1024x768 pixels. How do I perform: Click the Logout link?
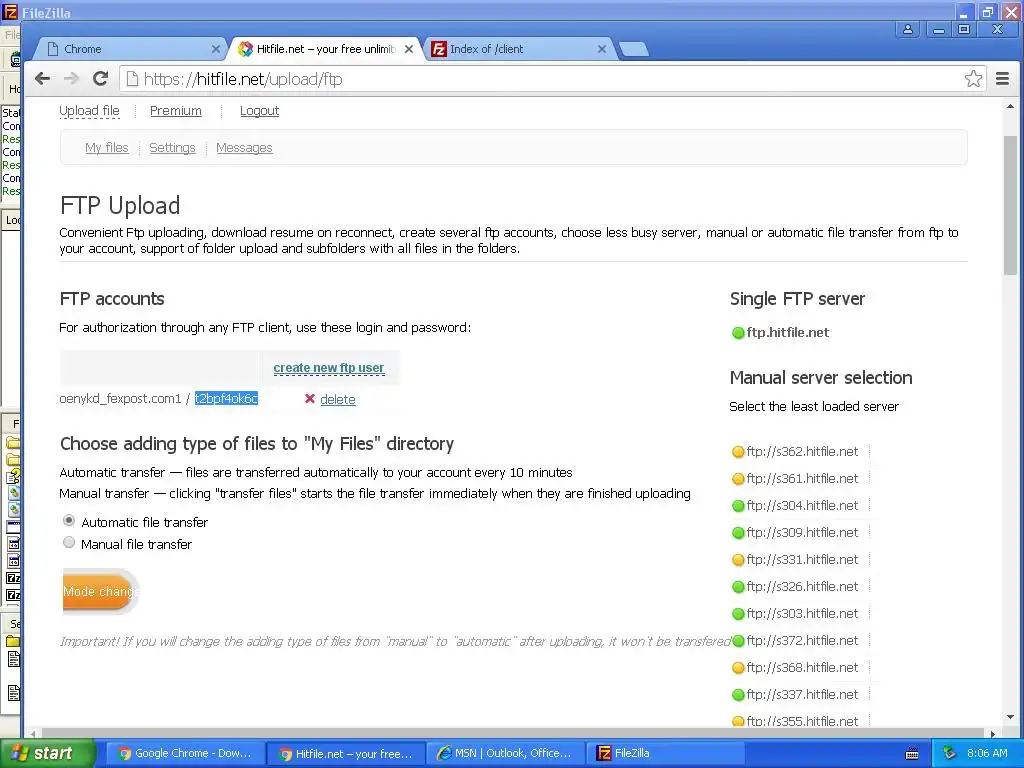259,111
